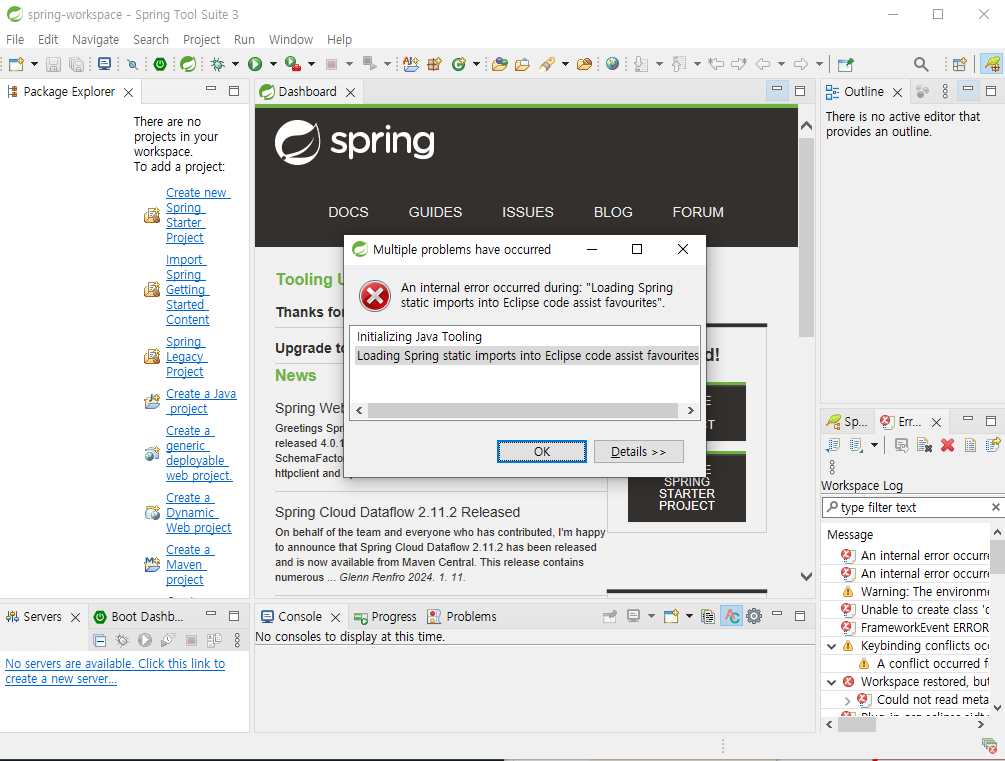Select 'Unable to create class' log entry
The image size is (1005, 761).
point(915,610)
